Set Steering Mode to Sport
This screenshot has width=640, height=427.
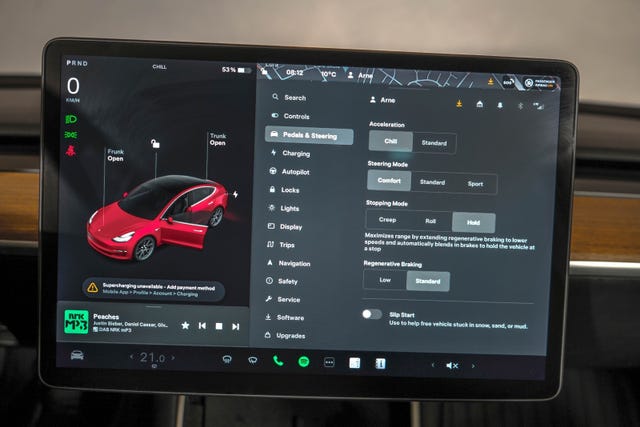pyautogui.click(x=475, y=184)
